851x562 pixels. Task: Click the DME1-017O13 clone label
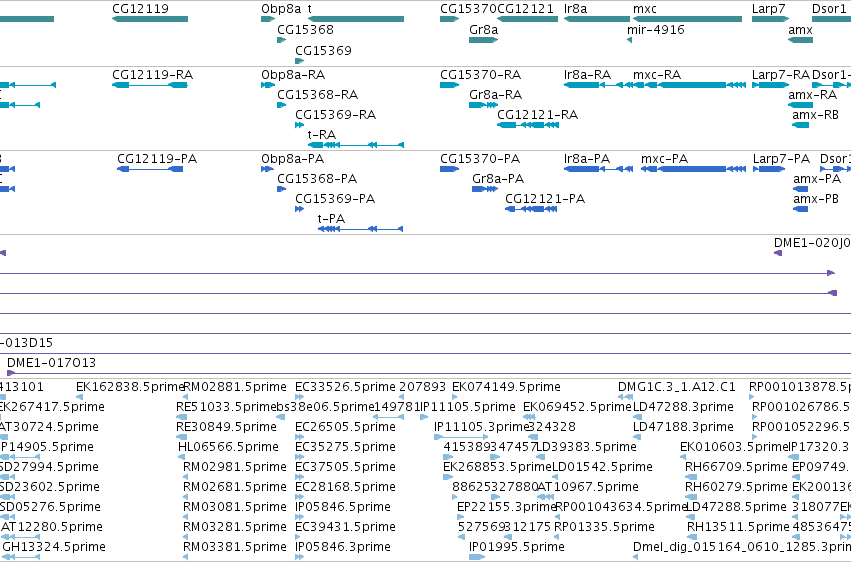pos(52,362)
